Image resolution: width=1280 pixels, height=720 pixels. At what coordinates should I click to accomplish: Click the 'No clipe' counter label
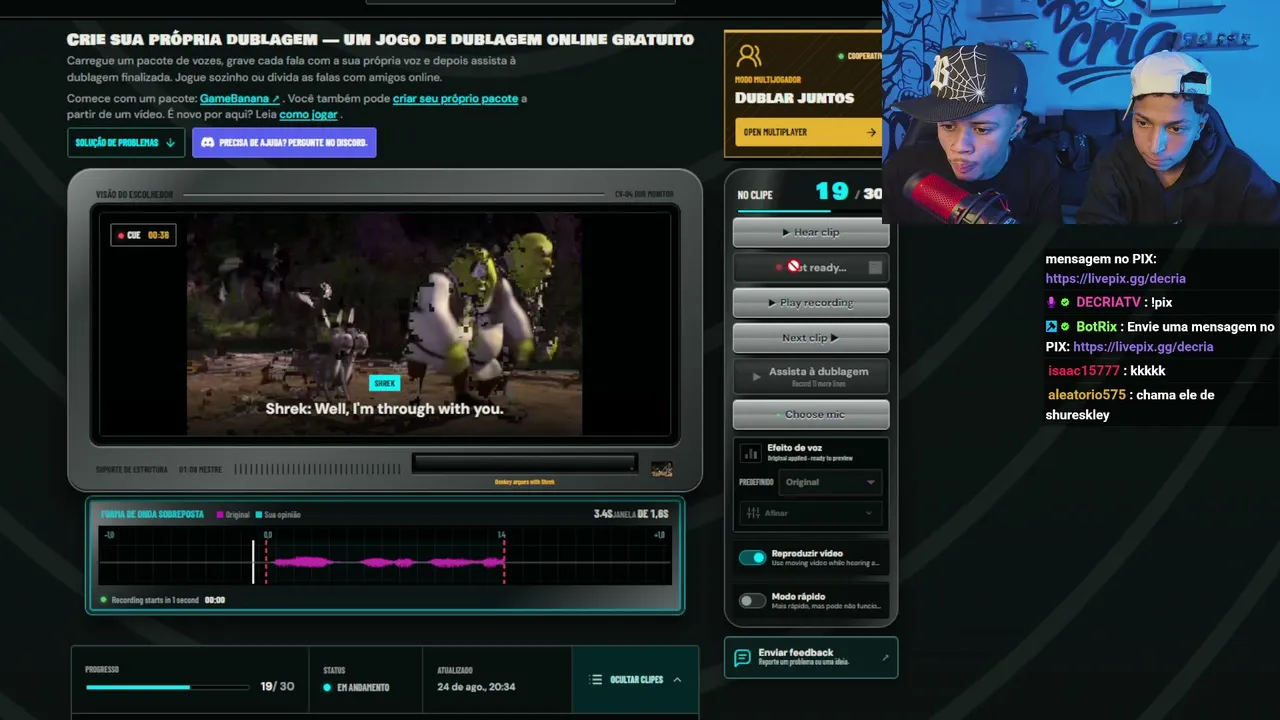pyautogui.click(x=755, y=195)
